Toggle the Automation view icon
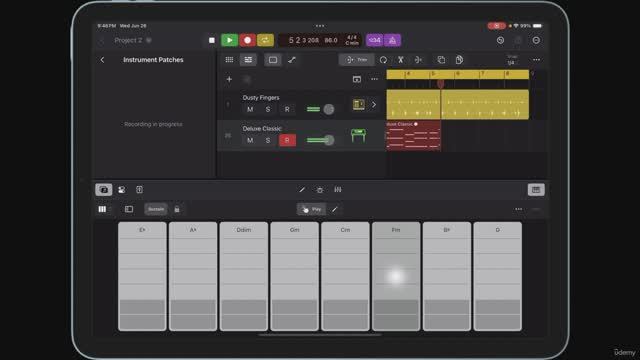The width and height of the screenshot is (640, 360). [x=292, y=60]
